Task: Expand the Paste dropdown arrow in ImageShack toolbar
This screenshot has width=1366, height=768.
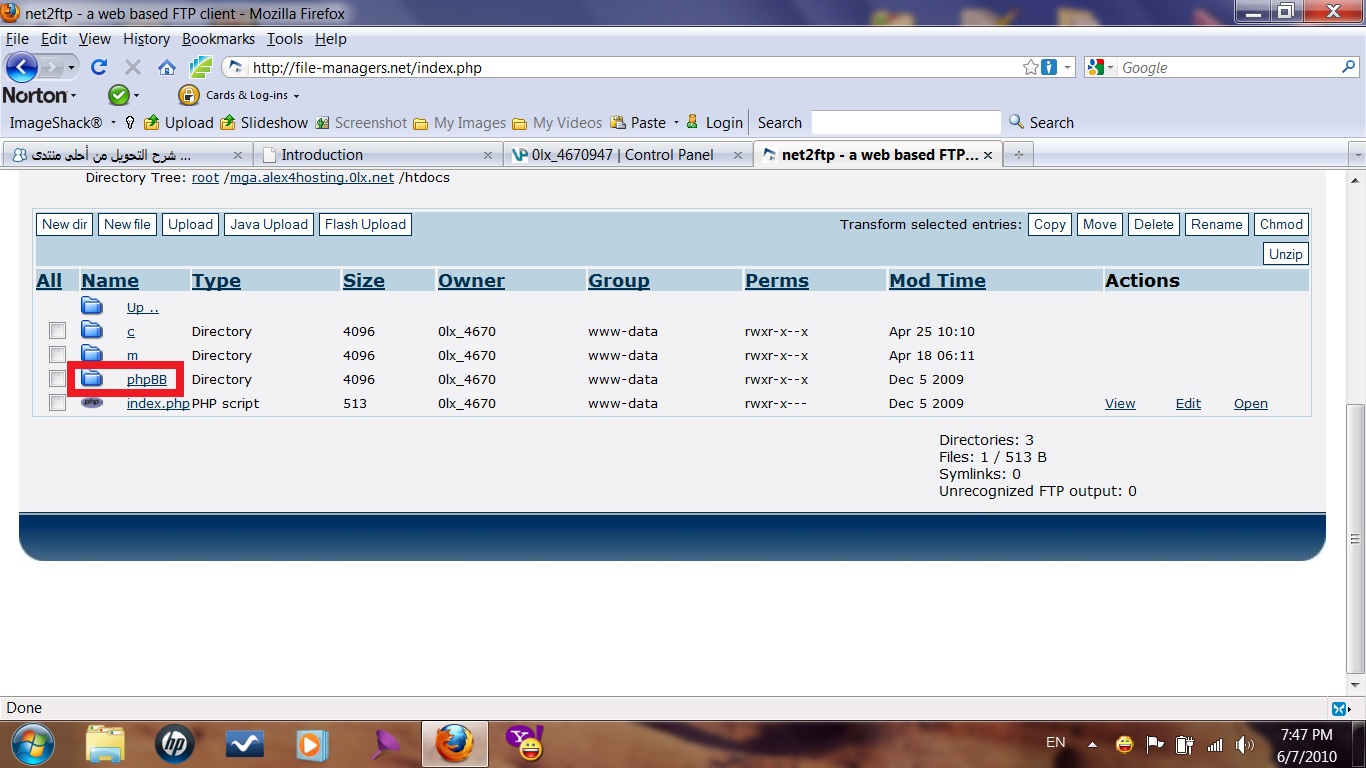Action: (676, 123)
